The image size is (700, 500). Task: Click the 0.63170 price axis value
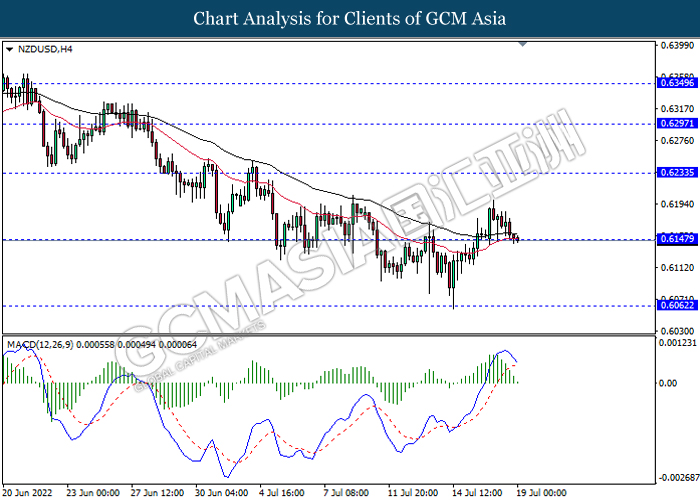pyautogui.click(x=677, y=109)
